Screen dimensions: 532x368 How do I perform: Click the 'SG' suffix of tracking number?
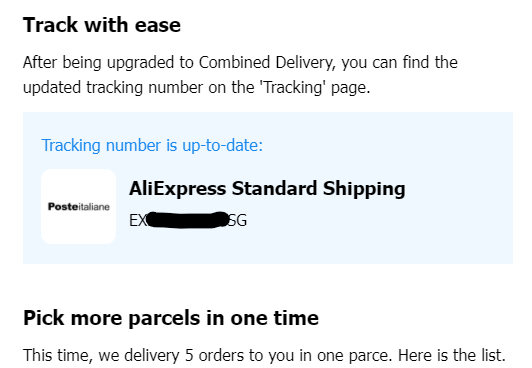pyautogui.click(x=238, y=220)
